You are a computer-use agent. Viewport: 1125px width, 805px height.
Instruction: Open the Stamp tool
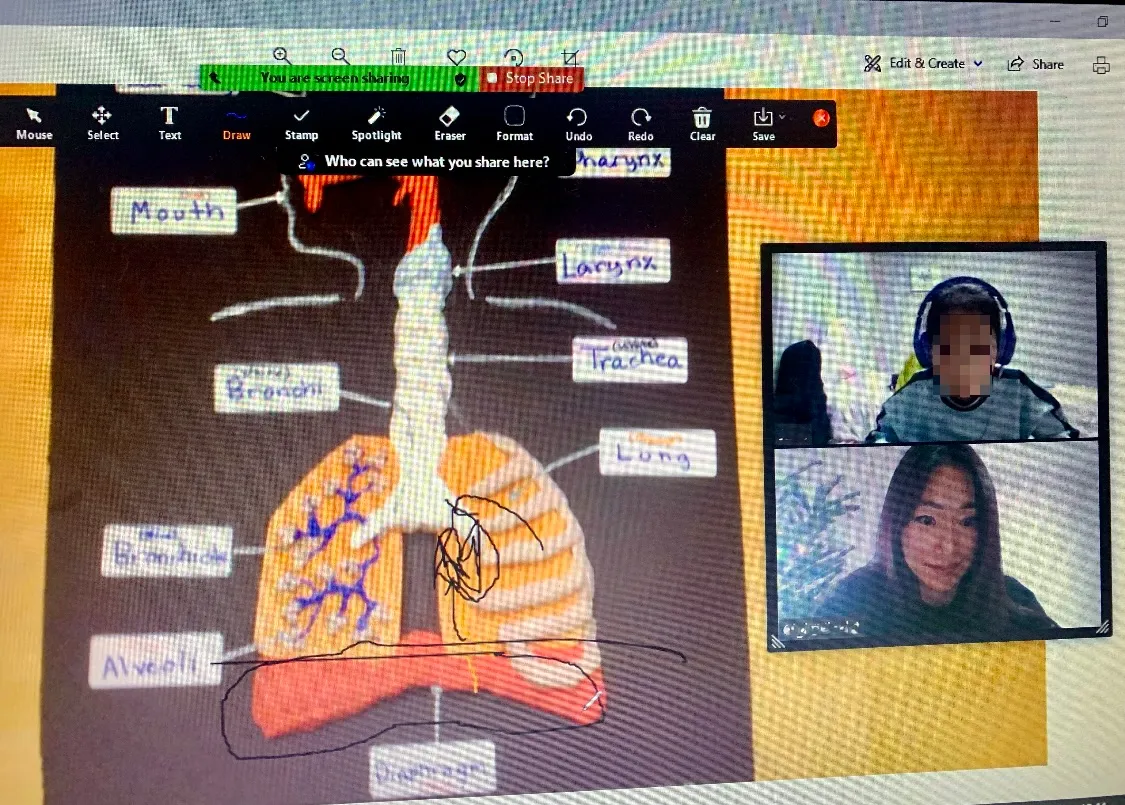[301, 124]
